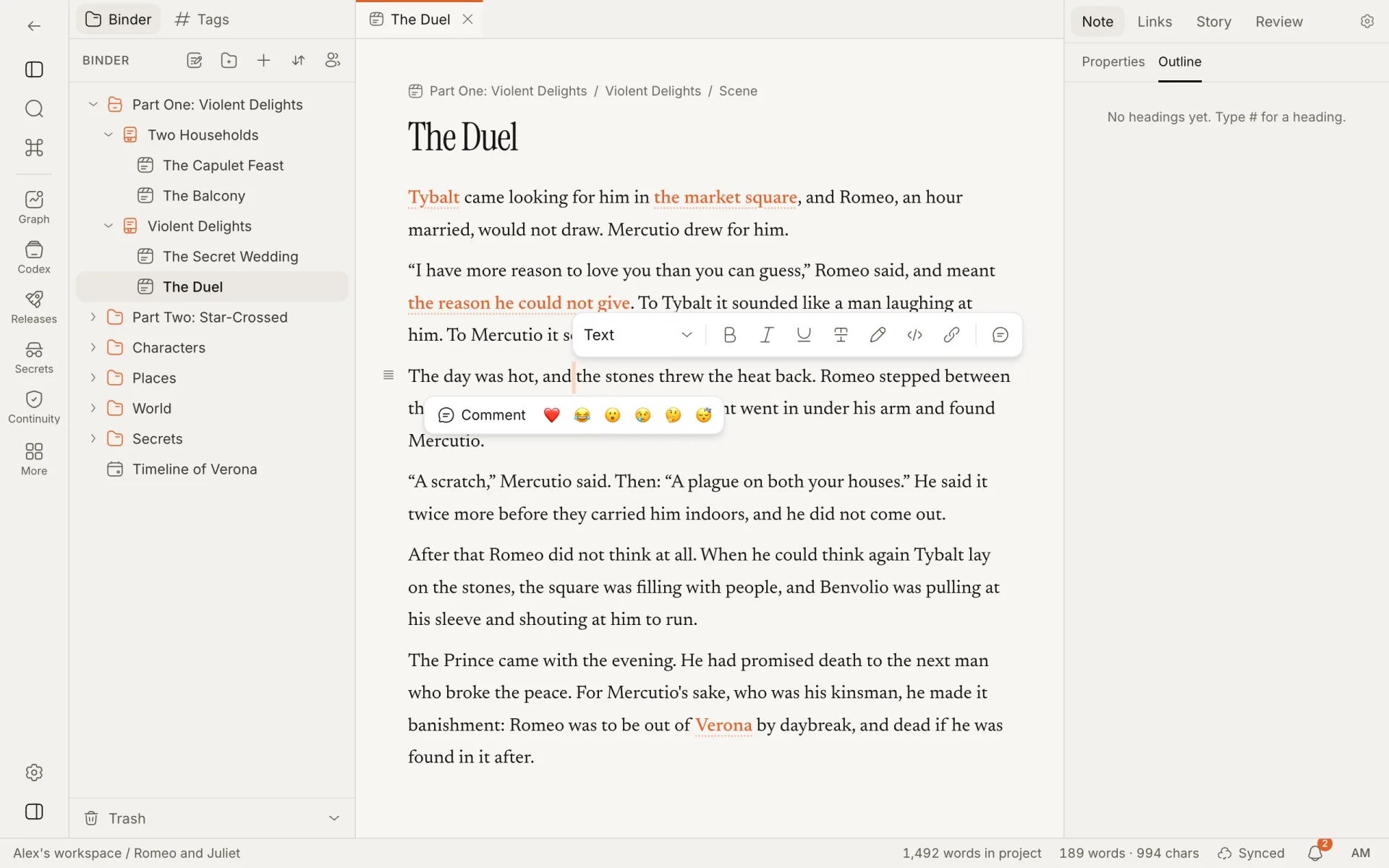Screen dimensions: 1389x868
Task: Open collaborators icon in binder header
Action: tap(333, 61)
